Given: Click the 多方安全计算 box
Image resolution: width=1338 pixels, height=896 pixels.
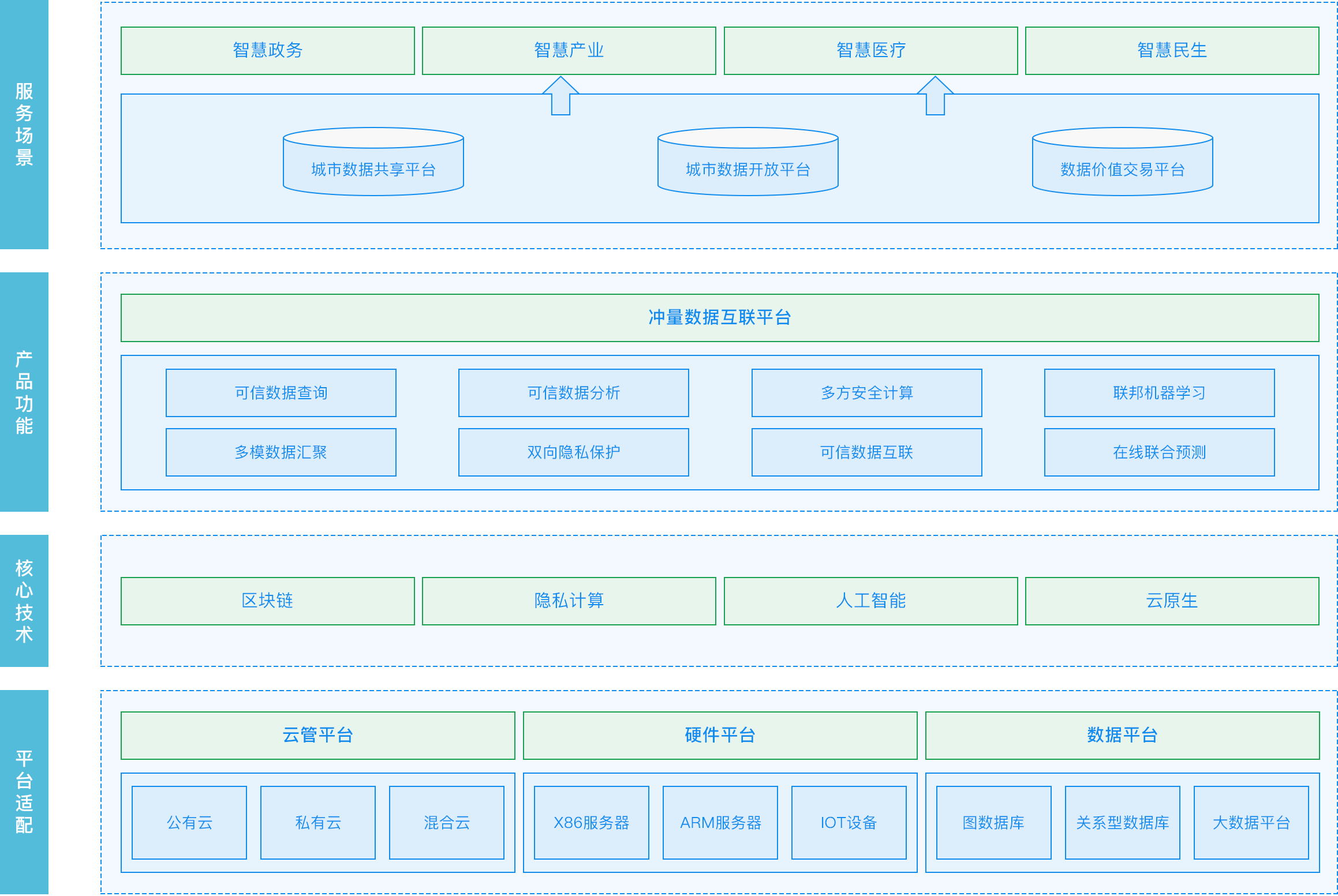Looking at the screenshot, I should point(866,393).
